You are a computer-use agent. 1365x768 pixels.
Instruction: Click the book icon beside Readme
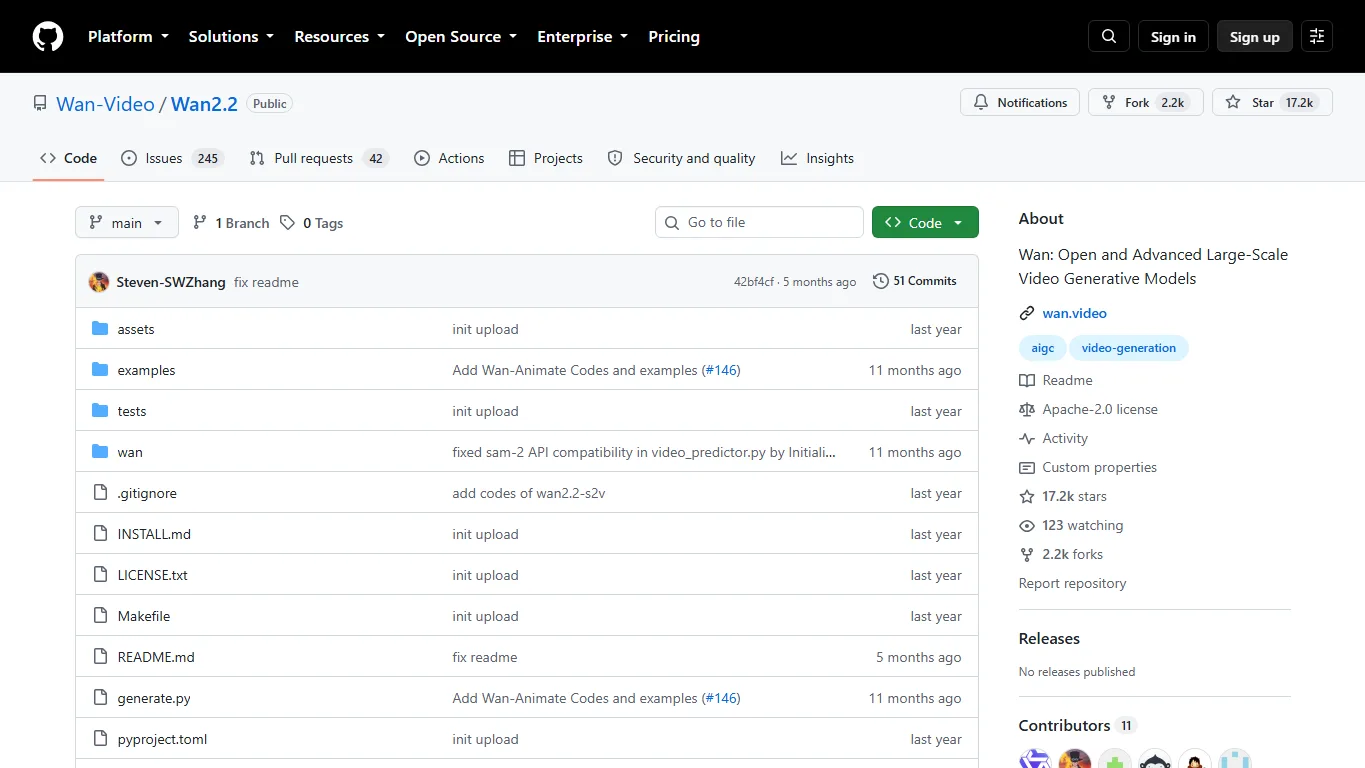pyautogui.click(x=1027, y=380)
